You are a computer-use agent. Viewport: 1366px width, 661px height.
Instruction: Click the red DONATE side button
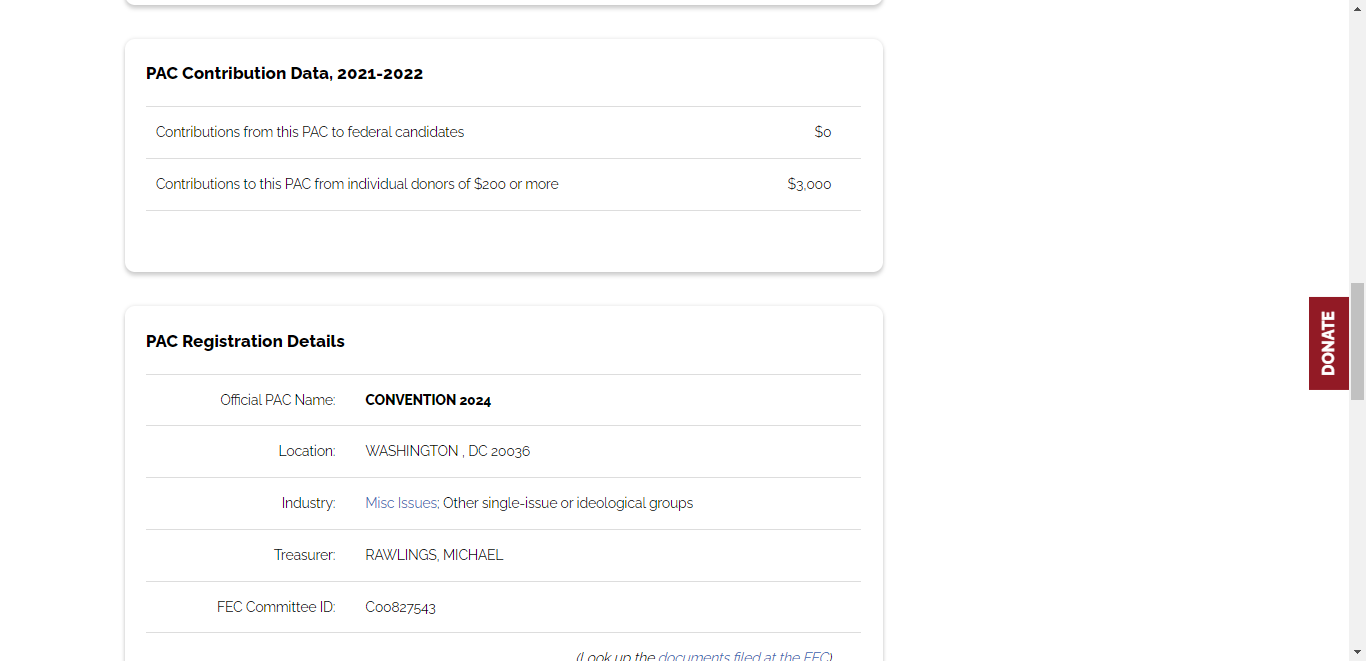(1328, 343)
